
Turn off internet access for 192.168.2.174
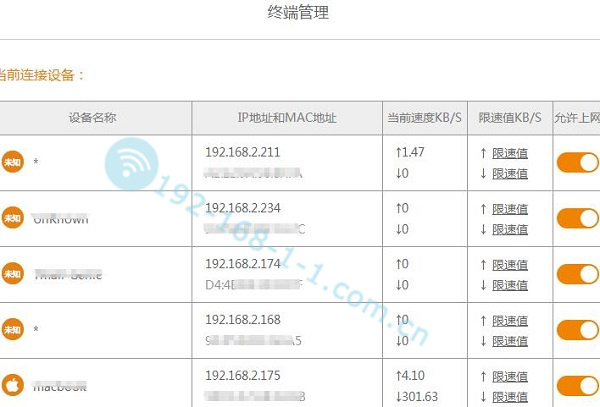click(x=577, y=274)
